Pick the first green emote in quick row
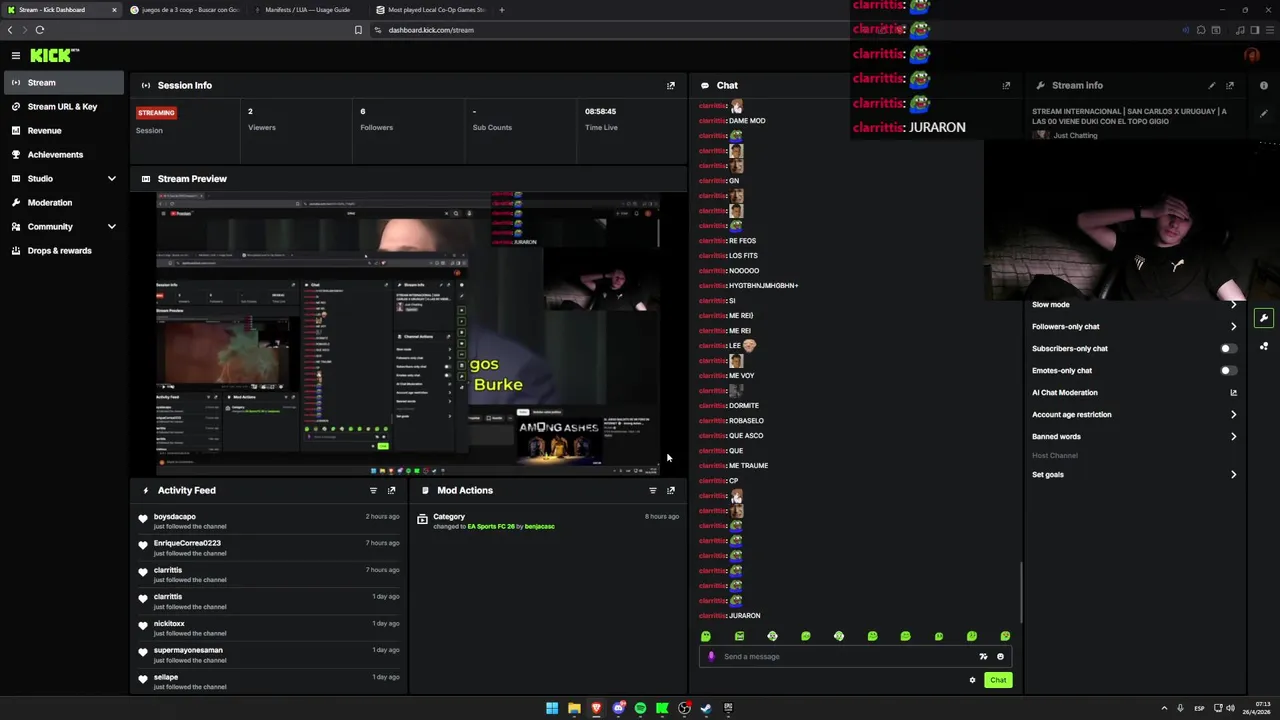Image resolution: width=1280 pixels, height=720 pixels. [x=706, y=636]
